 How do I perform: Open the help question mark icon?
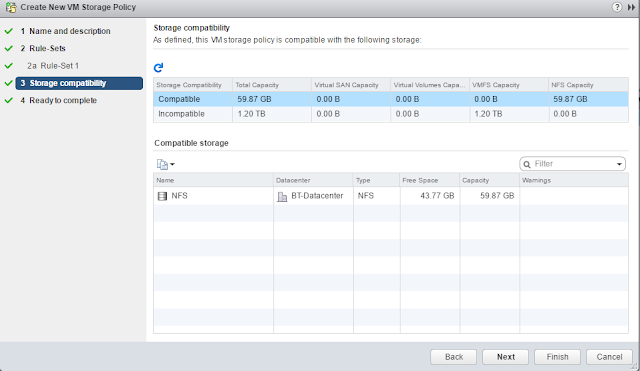(617, 7)
